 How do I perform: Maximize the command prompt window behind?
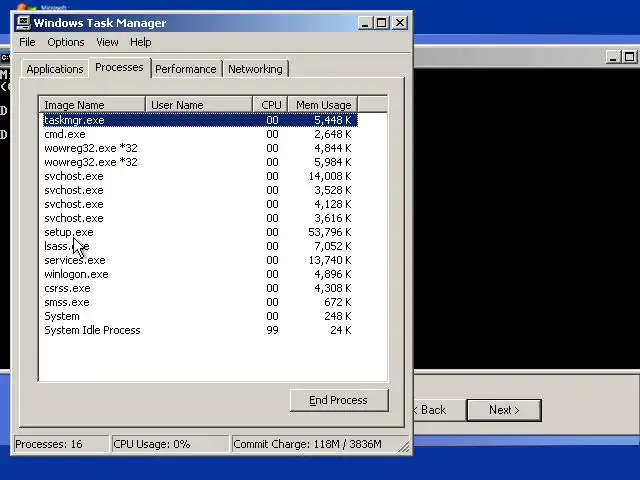tap(629, 57)
